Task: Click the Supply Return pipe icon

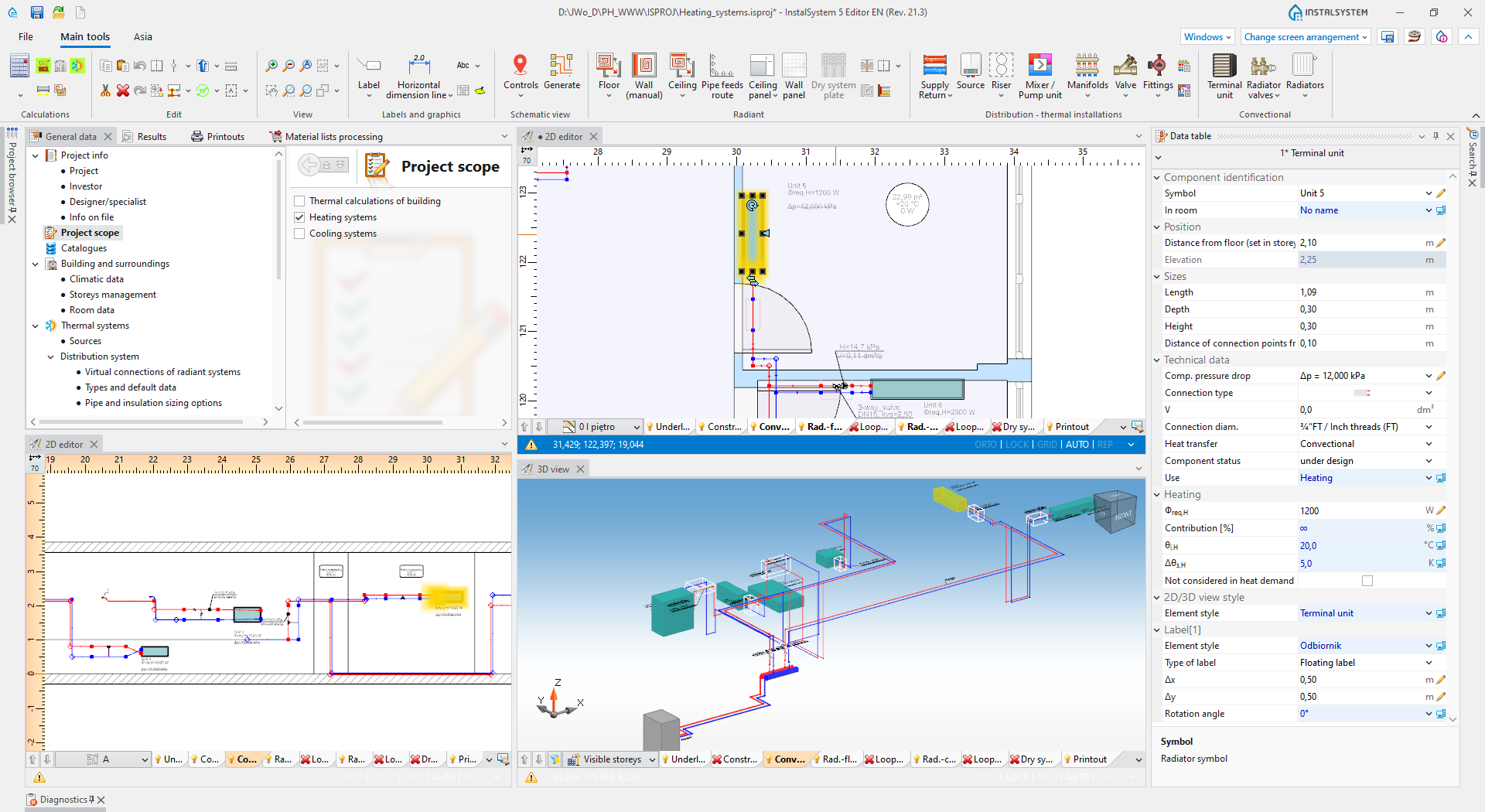Action: pos(934,75)
